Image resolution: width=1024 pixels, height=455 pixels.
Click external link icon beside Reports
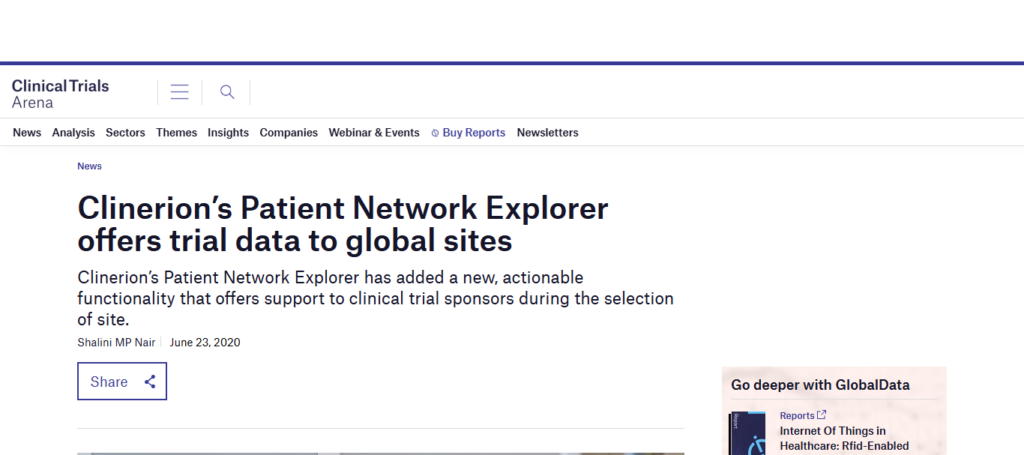[x=822, y=415]
